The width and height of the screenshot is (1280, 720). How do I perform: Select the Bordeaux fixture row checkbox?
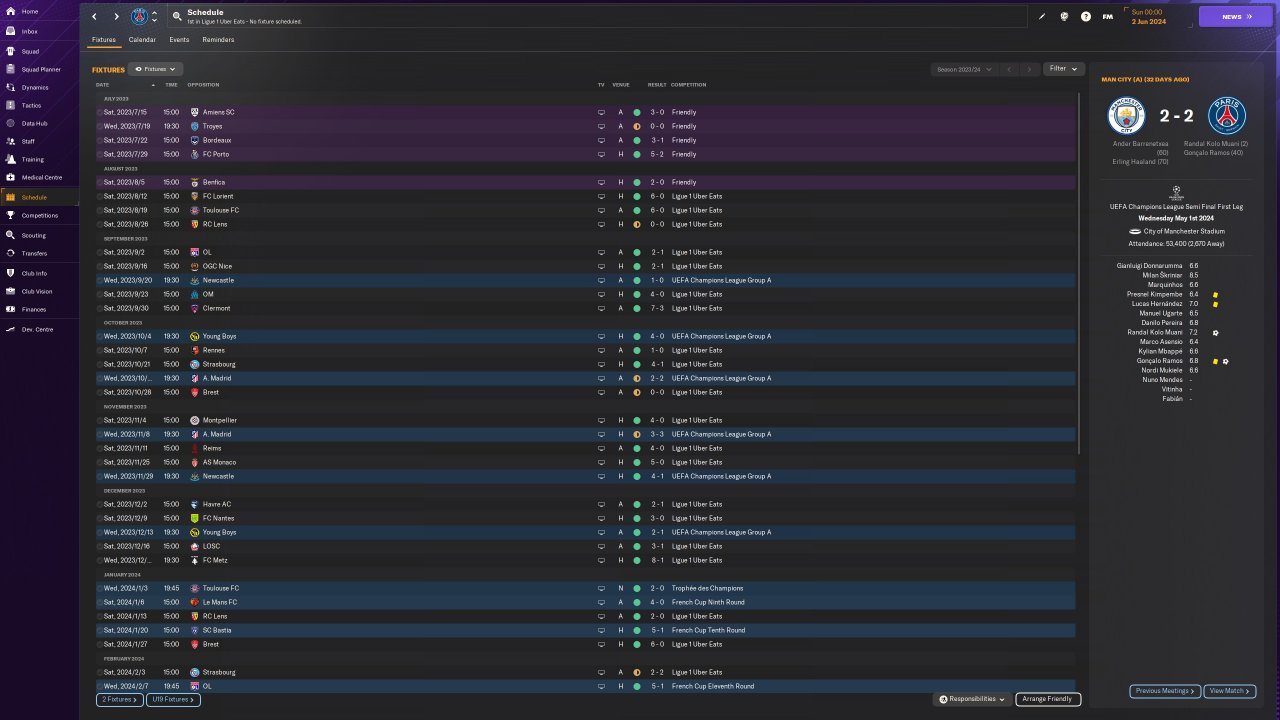(100, 140)
